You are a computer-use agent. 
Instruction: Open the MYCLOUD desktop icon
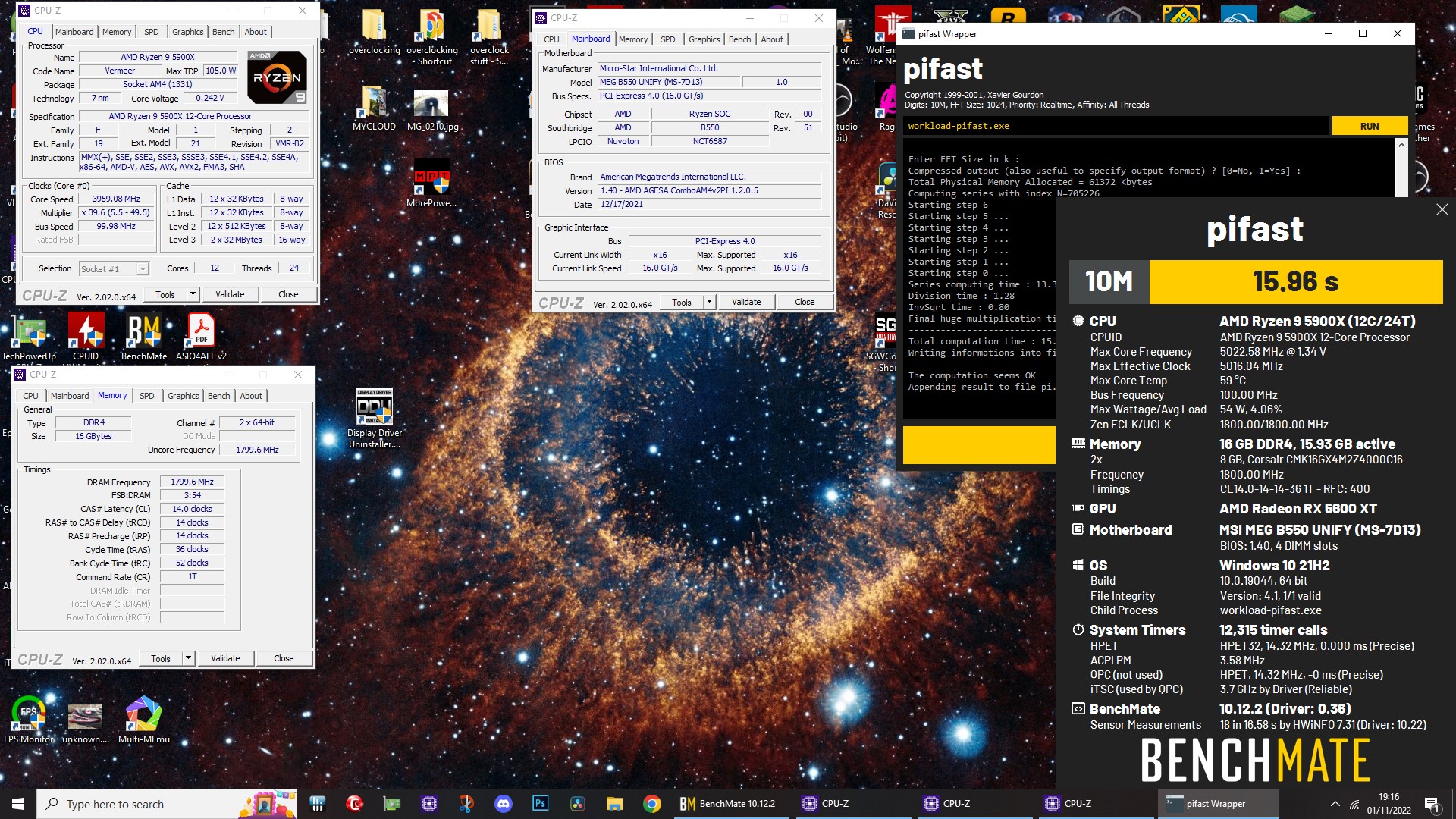click(374, 108)
